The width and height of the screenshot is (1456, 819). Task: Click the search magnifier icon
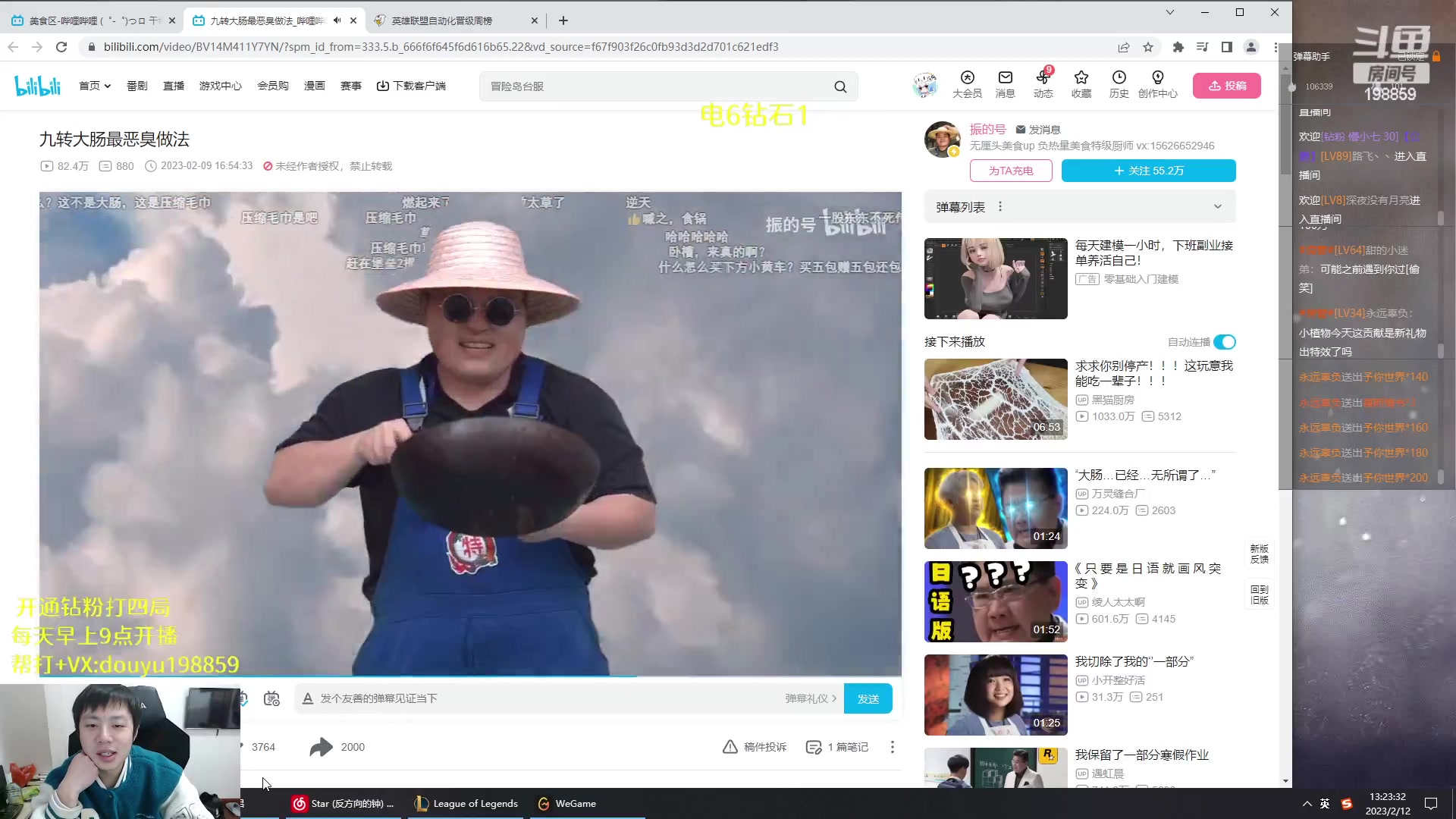(x=840, y=86)
